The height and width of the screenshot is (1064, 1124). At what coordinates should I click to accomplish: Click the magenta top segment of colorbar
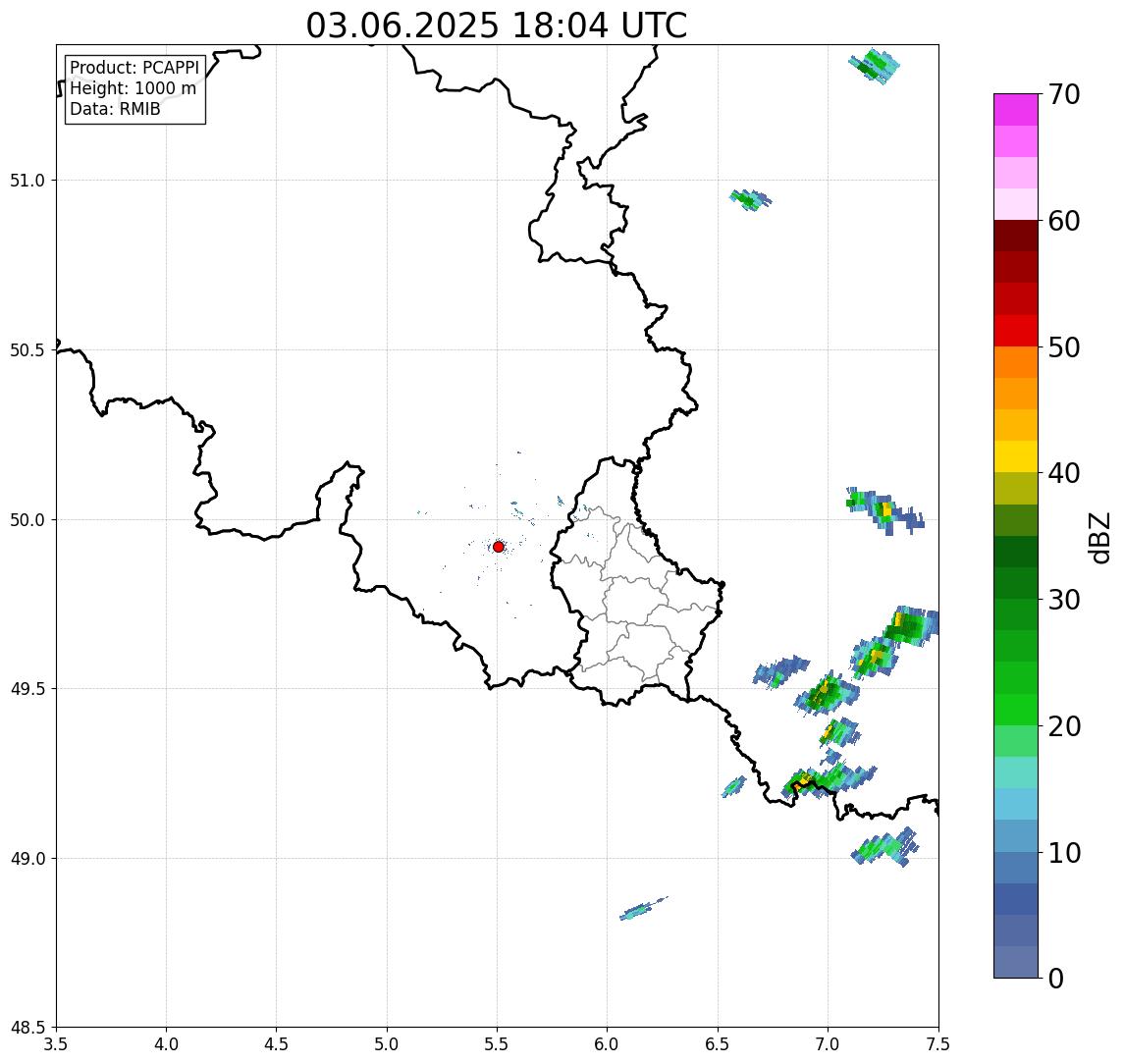click(1016, 110)
